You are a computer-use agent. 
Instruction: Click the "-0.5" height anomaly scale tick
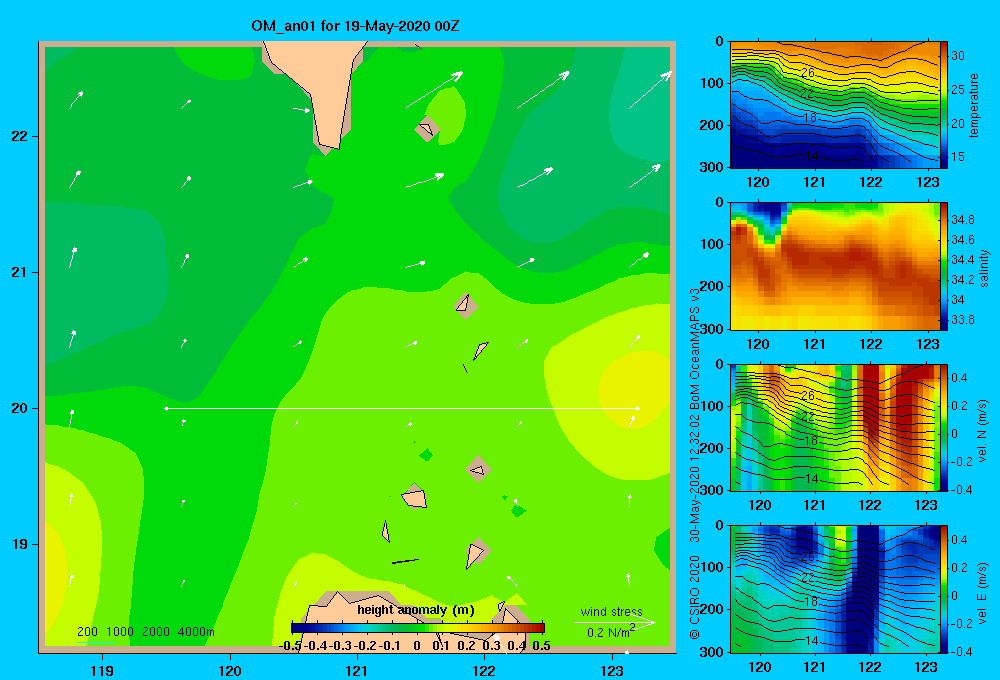pyautogui.click(x=290, y=646)
